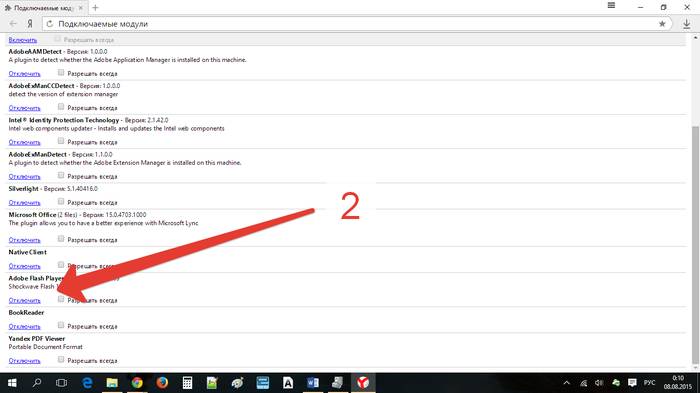
Task: Disable AdobeAAMDetect via 'Отключить' link
Action: click(25, 74)
